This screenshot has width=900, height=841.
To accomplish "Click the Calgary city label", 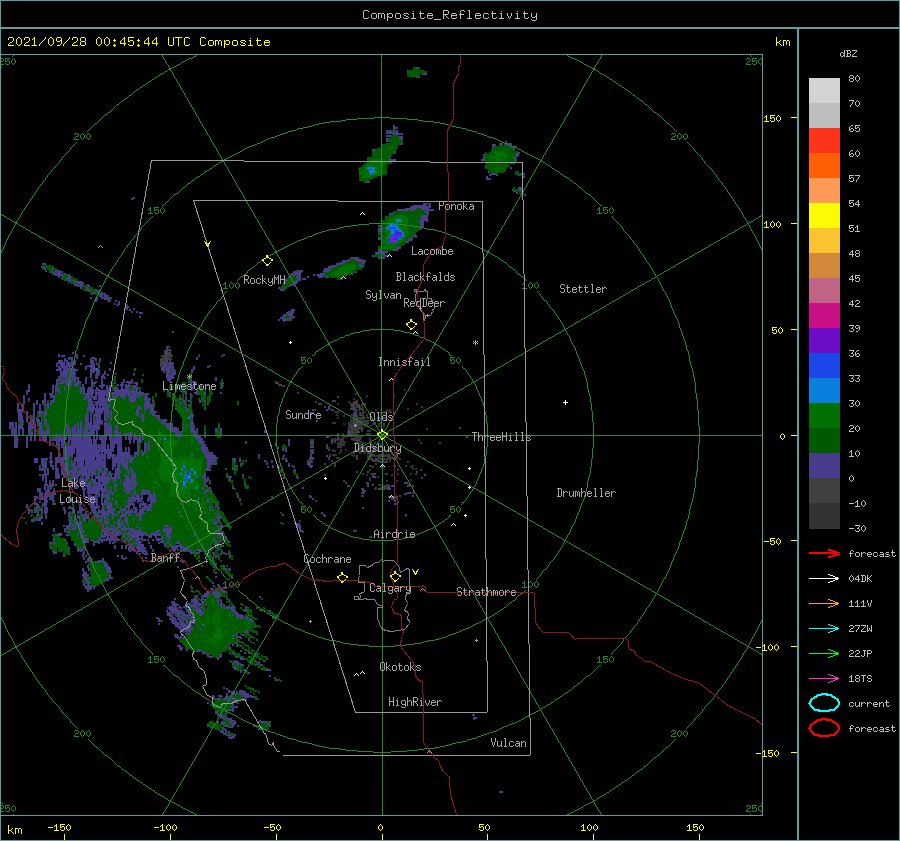I will (x=390, y=588).
